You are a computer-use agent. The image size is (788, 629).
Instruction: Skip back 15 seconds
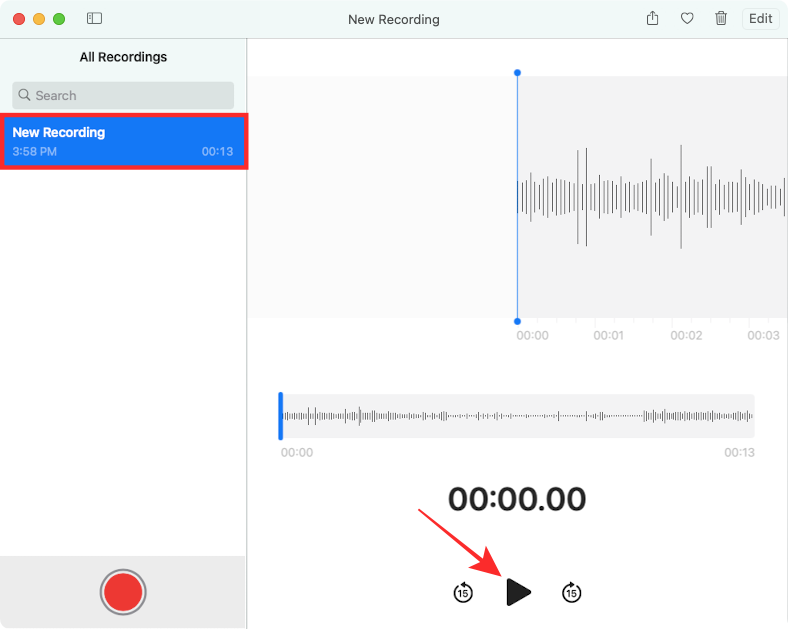(463, 592)
